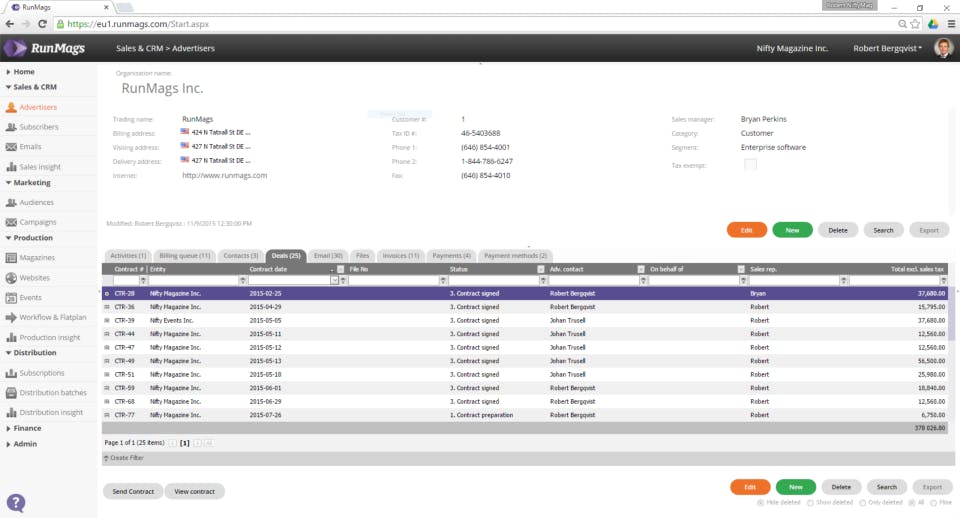Open the Distribution batches icon
Viewport: 960px width, 518px height.
[11, 392]
